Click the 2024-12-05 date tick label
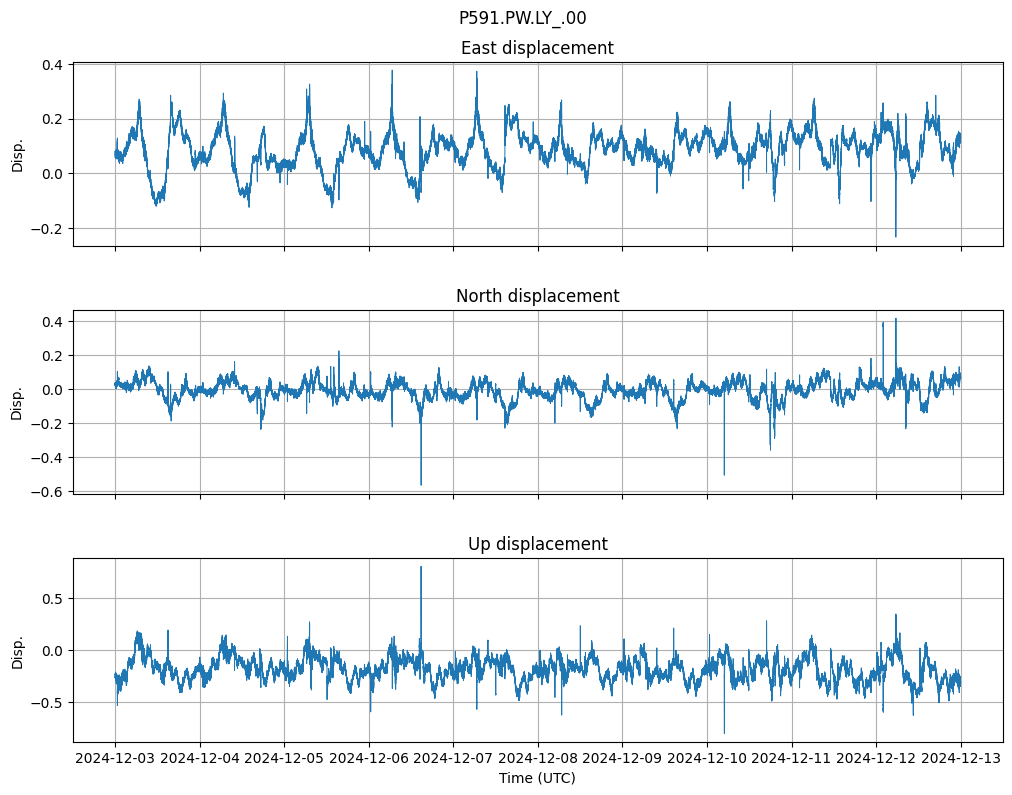1012x795 pixels. tap(284, 759)
